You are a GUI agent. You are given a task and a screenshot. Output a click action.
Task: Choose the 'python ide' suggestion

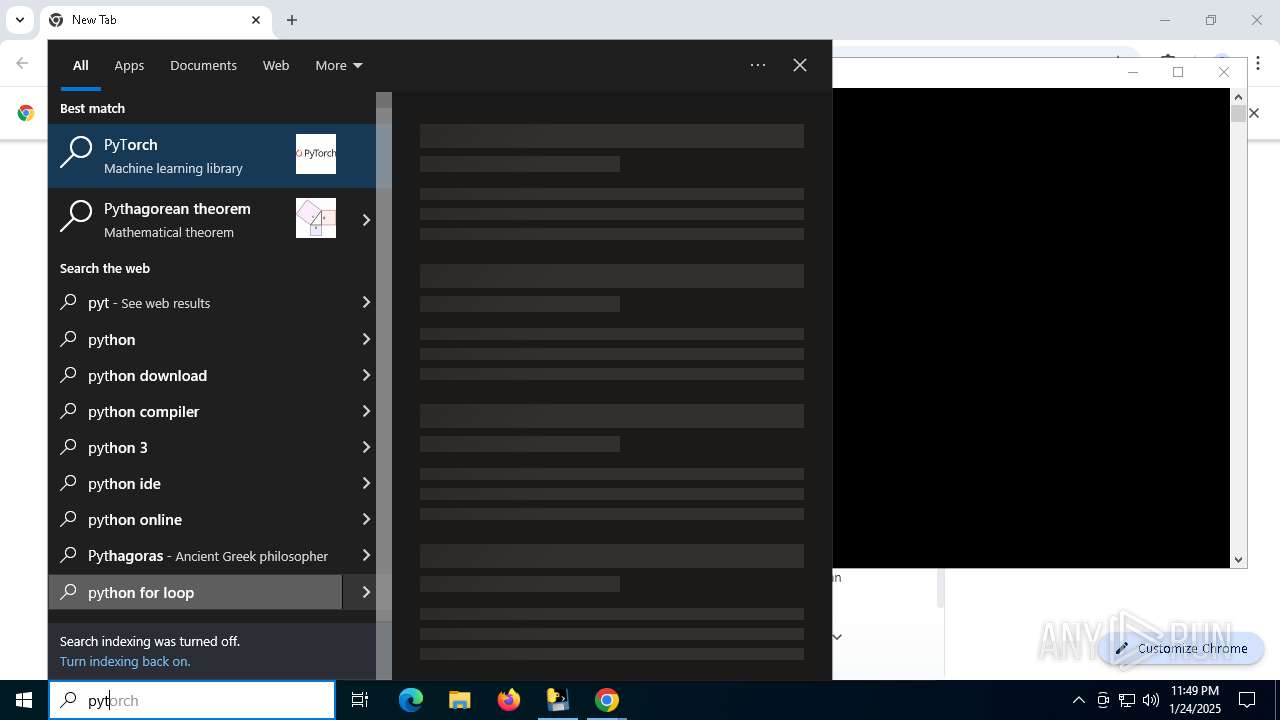[x=195, y=484]
